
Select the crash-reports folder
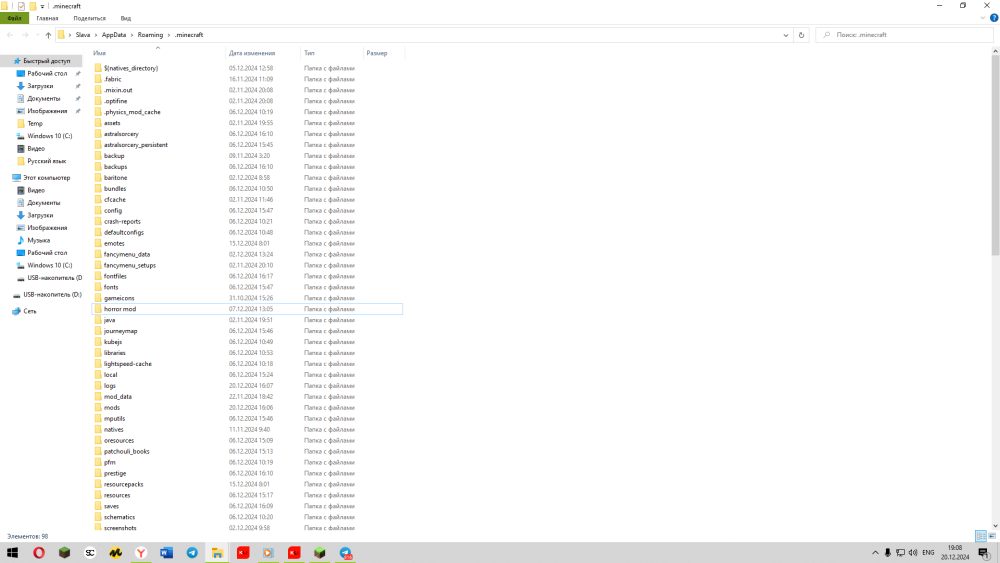click(122, 221)
